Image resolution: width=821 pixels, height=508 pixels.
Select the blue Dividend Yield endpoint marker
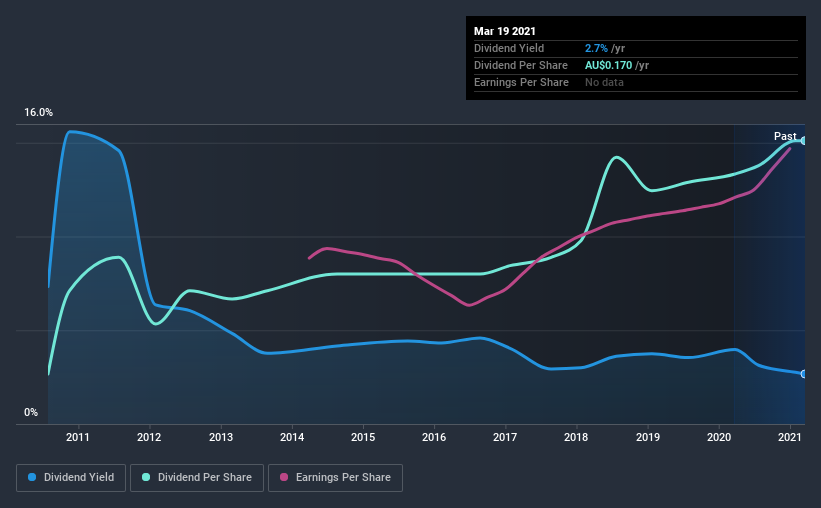pyautogui.click(x=804, y=374)
